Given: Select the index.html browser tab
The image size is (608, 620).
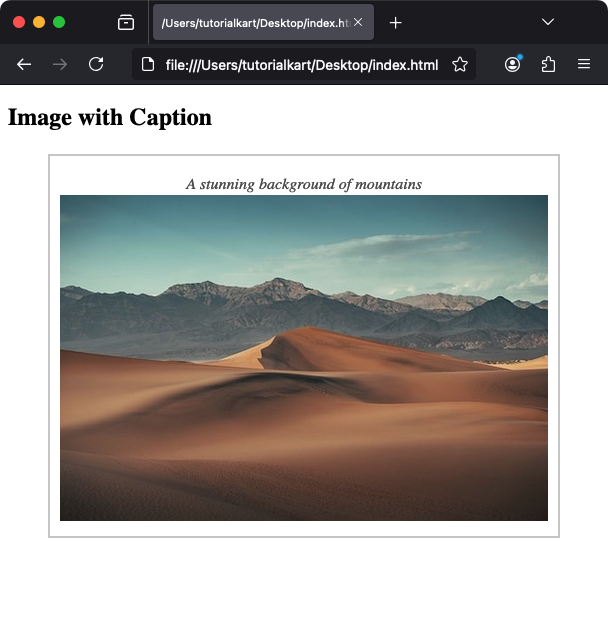Looking at the screenshot, I should [x=263, y=23].
